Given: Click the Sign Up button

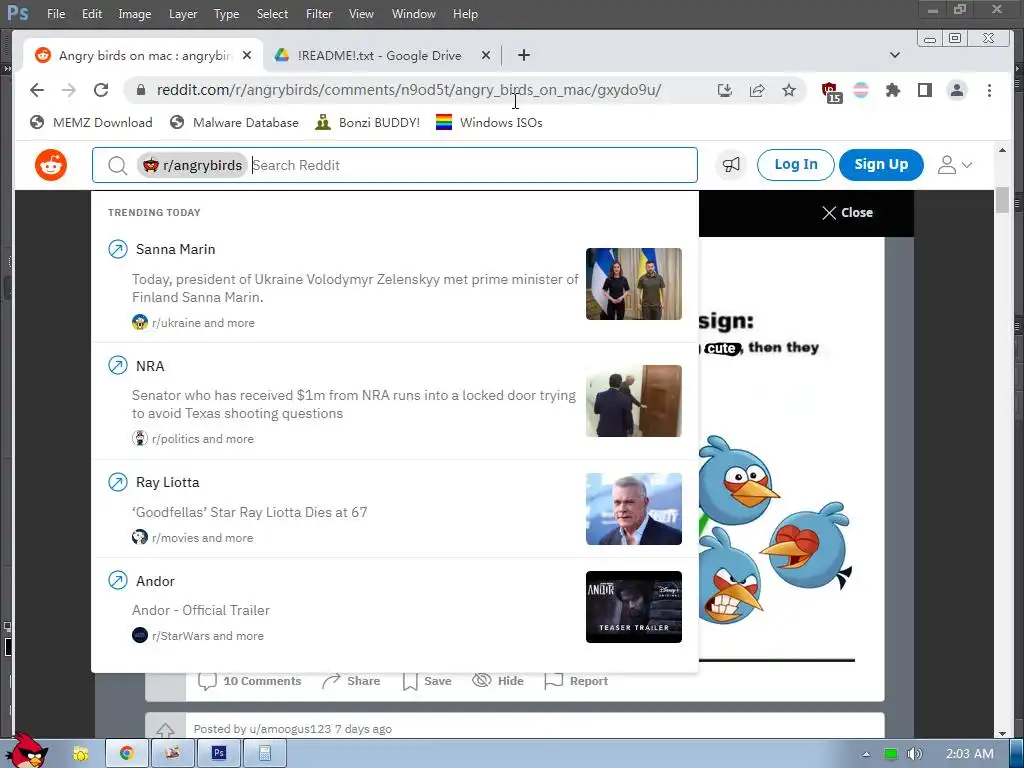Looking at the screenshot, I should [x=881, y=165].
